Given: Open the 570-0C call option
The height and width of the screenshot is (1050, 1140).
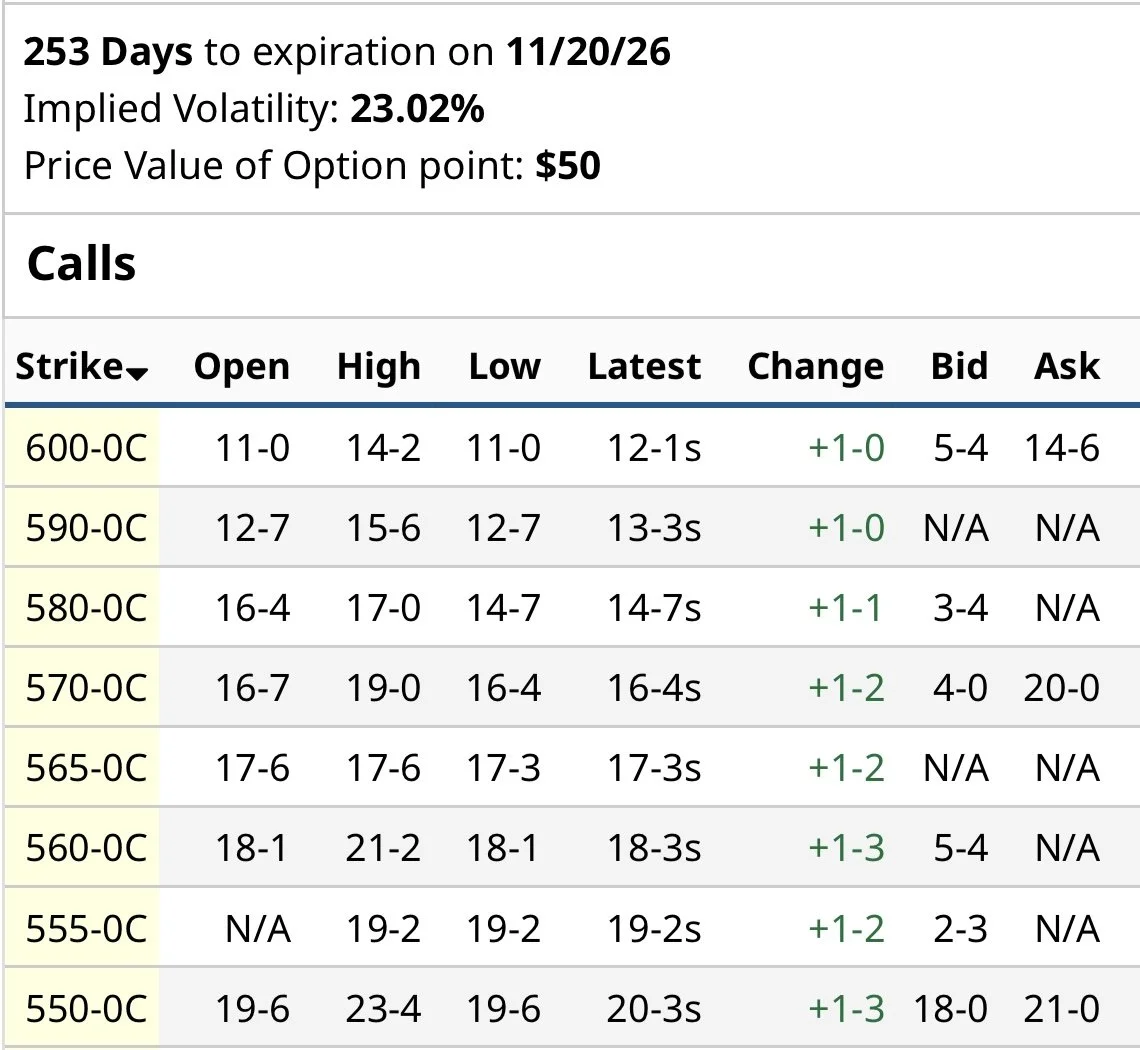Looking at the screenshot, I should pos(86,688).
